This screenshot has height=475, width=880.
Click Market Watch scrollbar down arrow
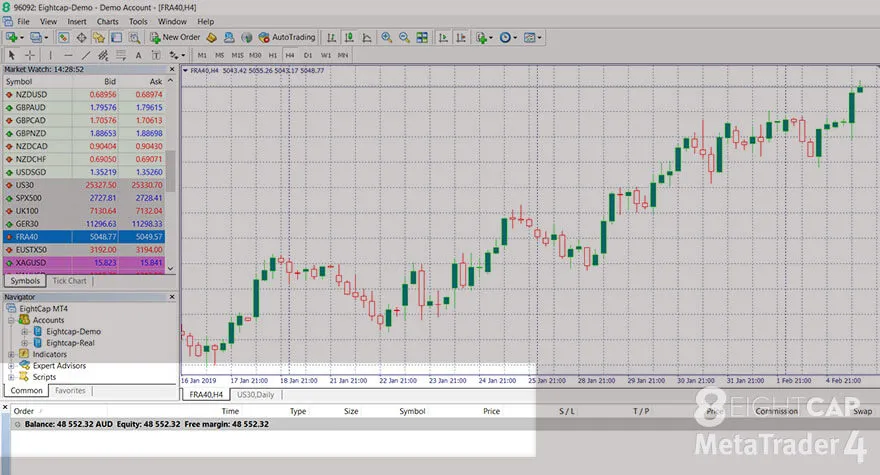171,268
